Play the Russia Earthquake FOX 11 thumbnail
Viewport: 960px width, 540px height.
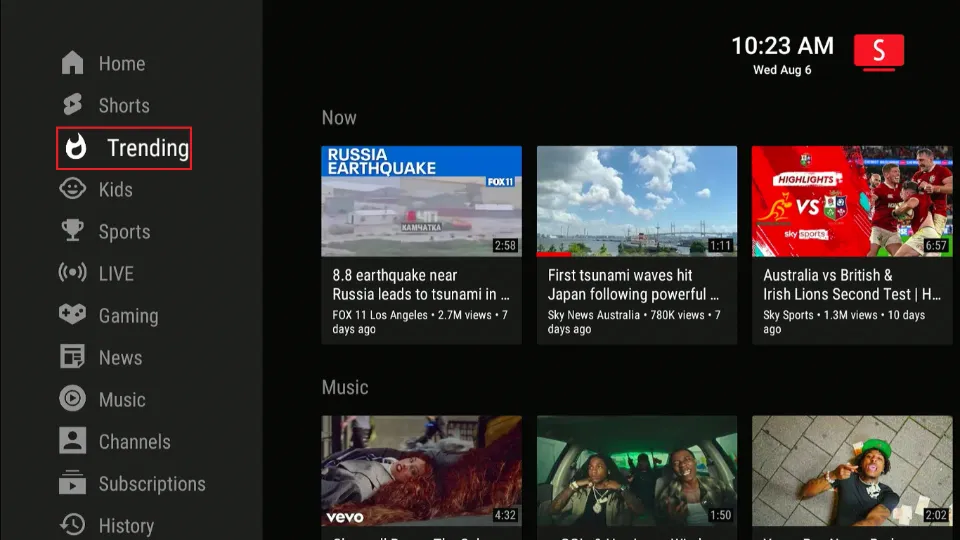(x=421, y=201)
